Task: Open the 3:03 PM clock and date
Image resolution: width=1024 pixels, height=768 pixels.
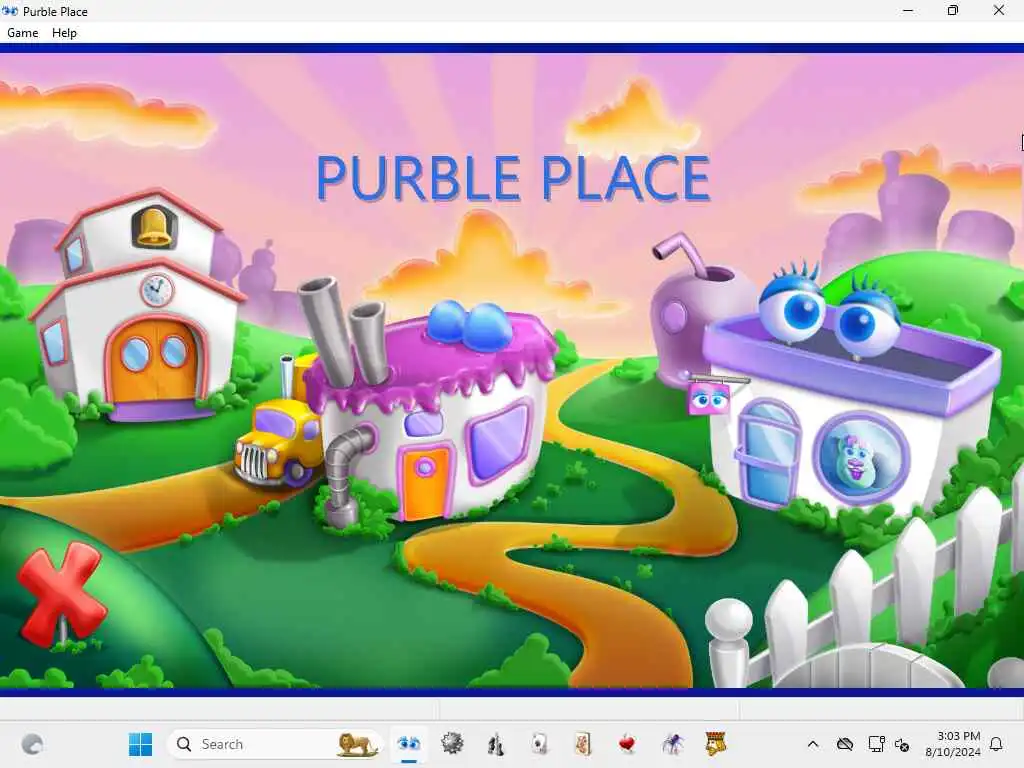Action: (x=953, y=744)
